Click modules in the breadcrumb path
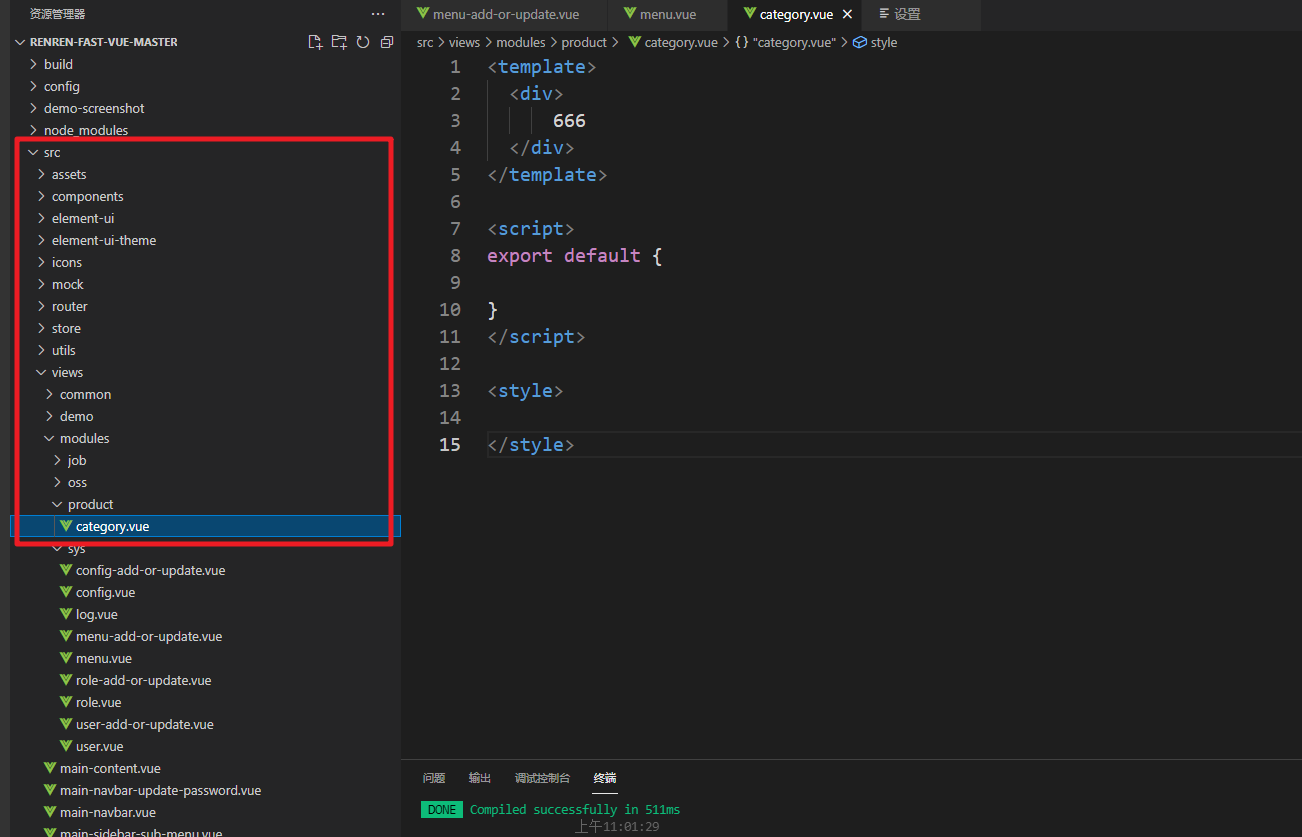 [521, 42]
